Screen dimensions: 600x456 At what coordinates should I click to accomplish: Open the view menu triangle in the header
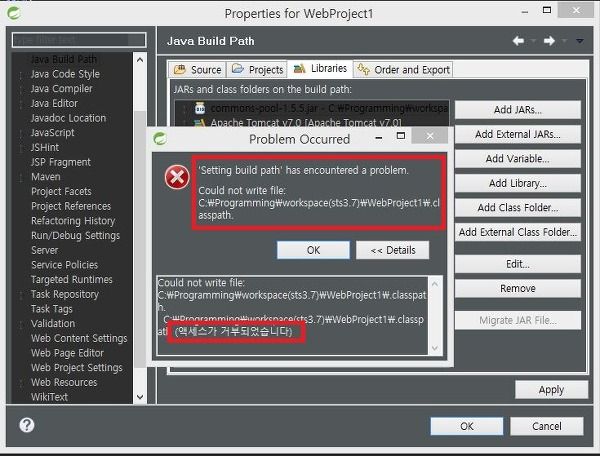tap(580, 41)
